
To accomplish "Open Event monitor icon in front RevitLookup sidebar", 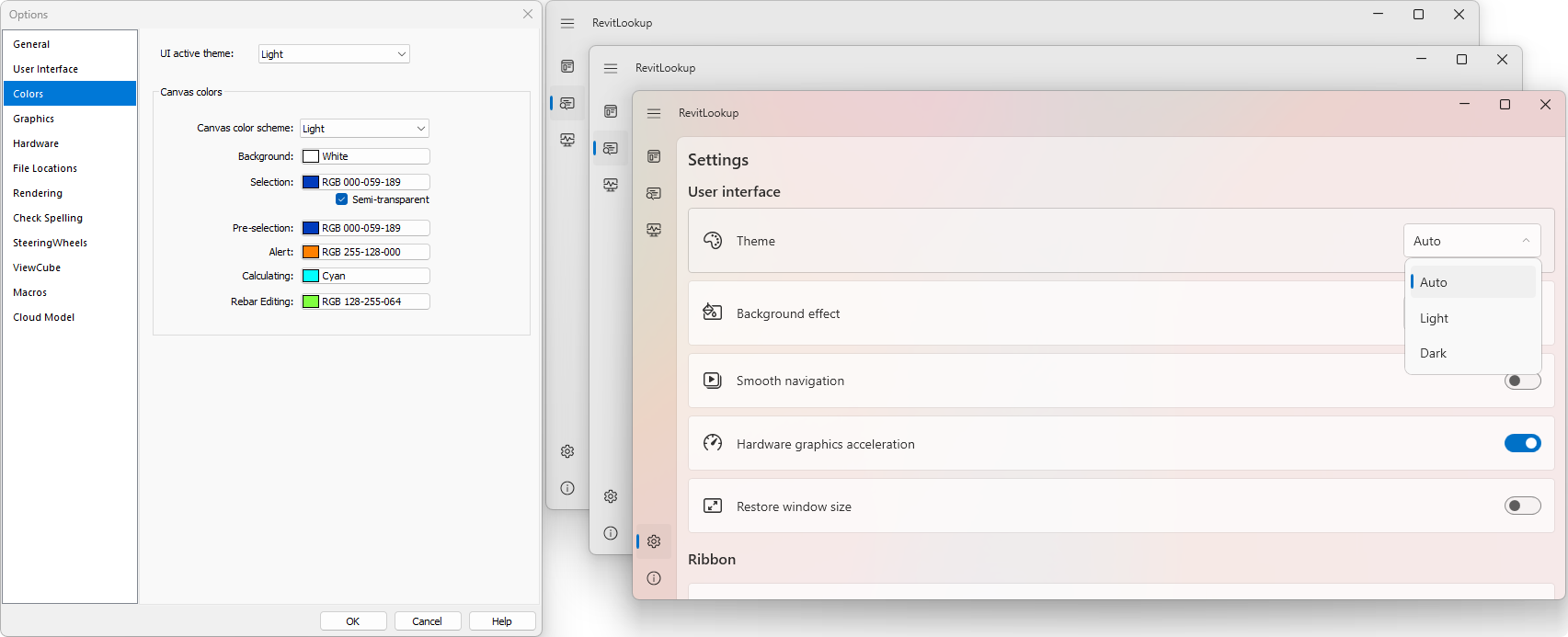I will coord(654,230).
